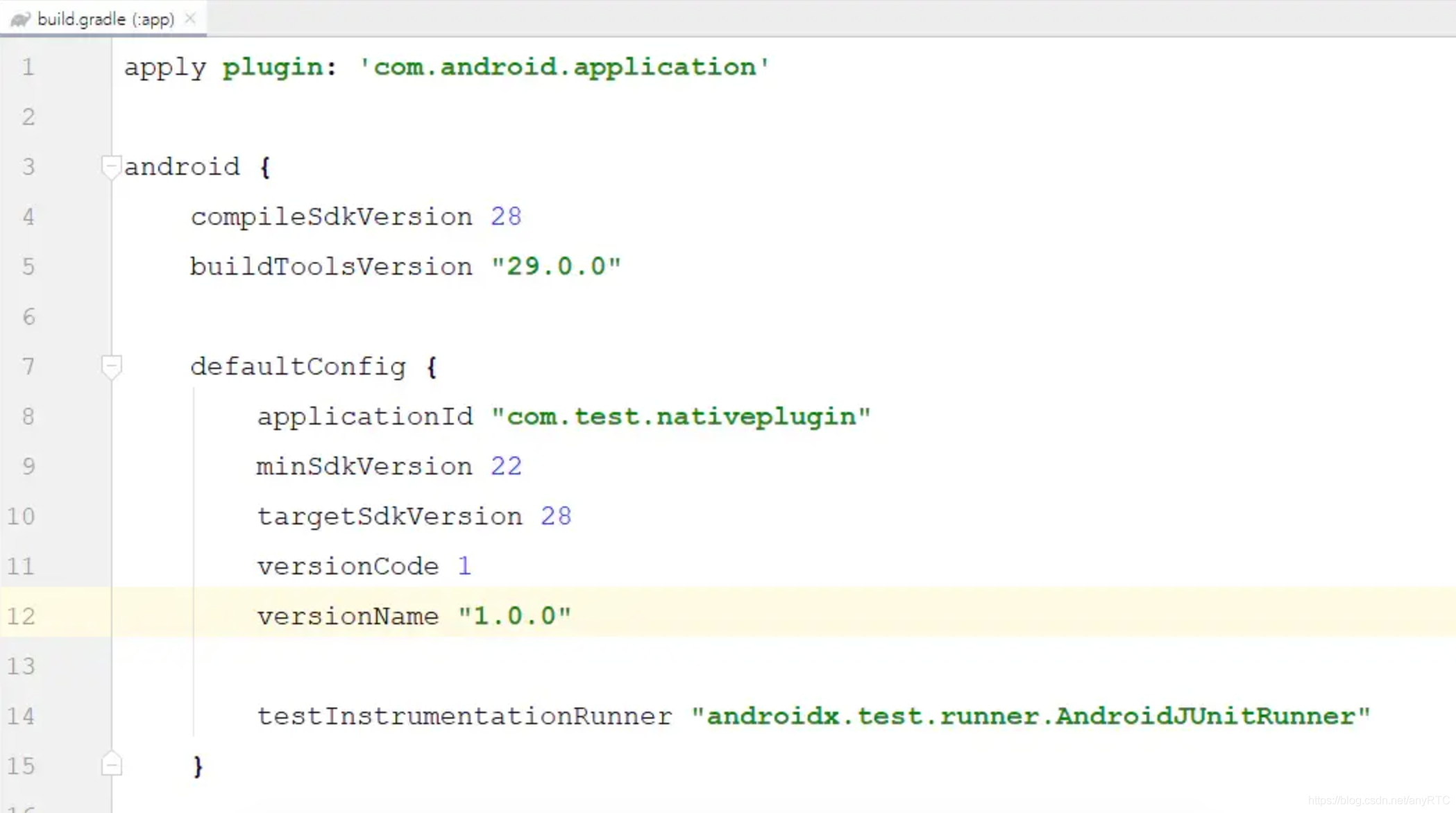Click the word apply on line 1
This screenshot has height=813, width=1456.
point(165,69)
